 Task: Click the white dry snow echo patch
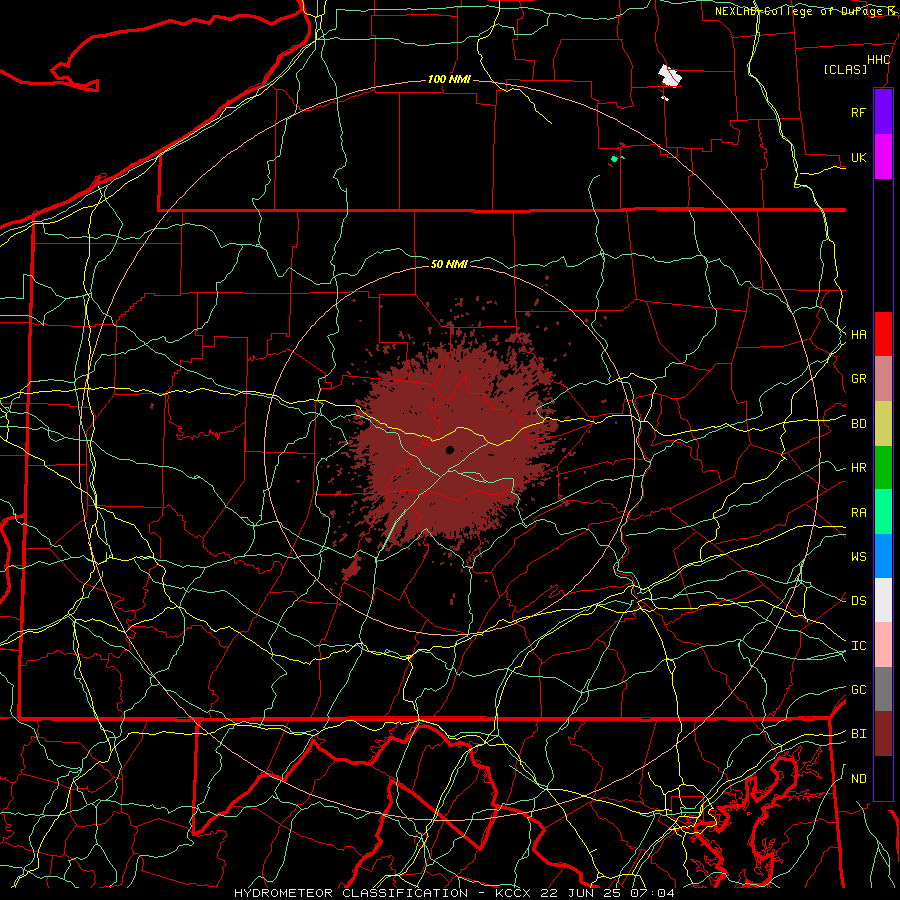pos(669,76)
